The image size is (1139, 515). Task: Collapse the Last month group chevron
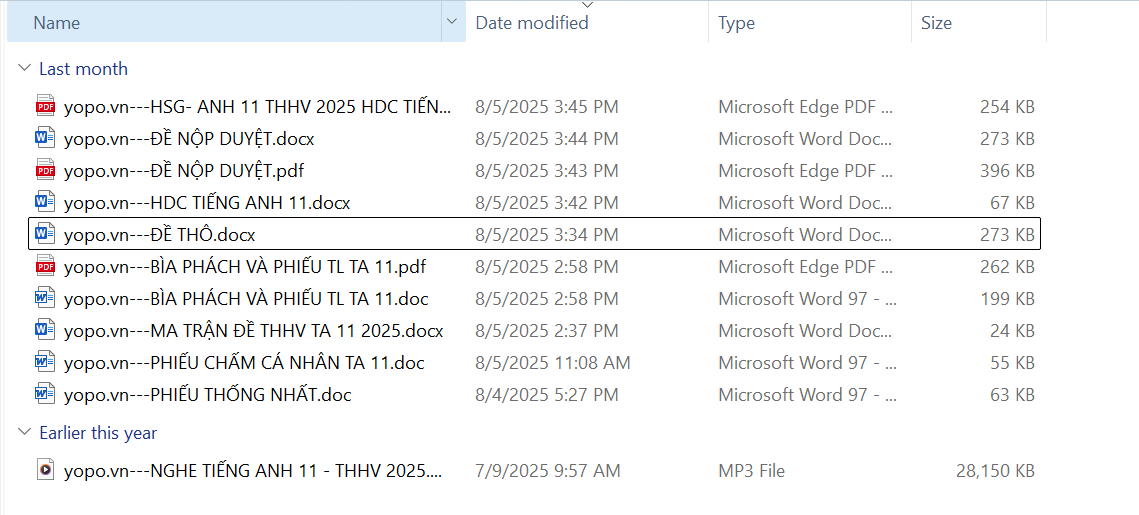23,69
